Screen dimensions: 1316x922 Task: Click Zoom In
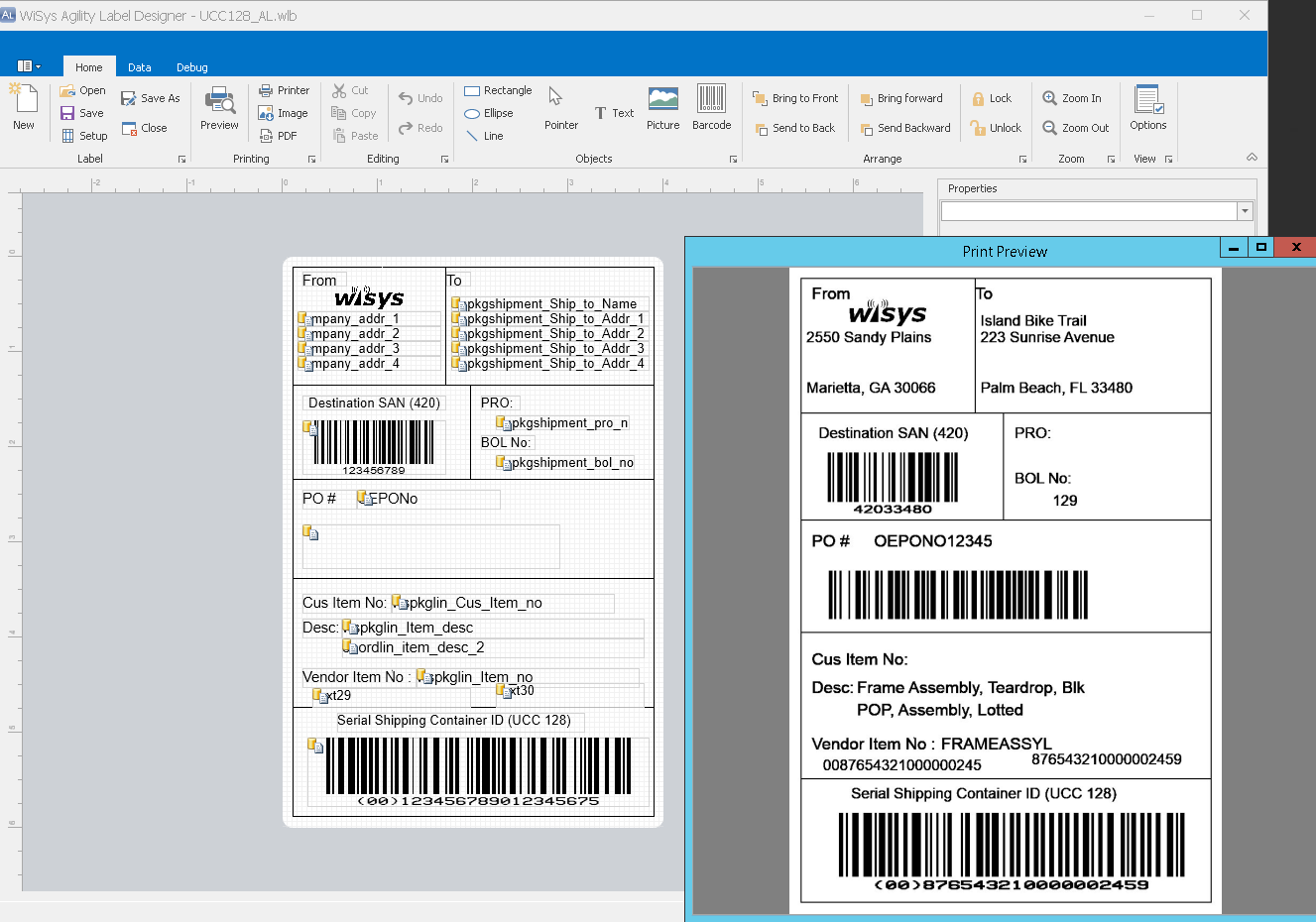(1071, 98)
